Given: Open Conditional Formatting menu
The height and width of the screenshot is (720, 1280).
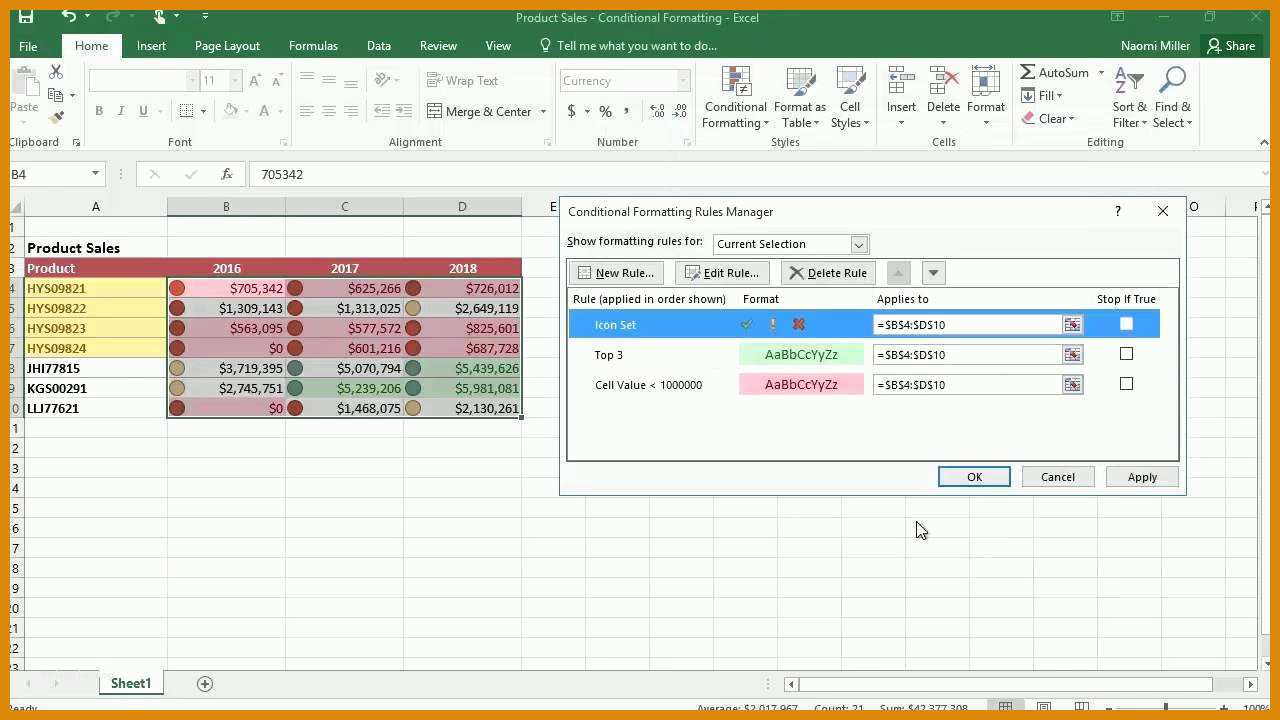Looking at the screenshot, I should click(x=735, y=99).
